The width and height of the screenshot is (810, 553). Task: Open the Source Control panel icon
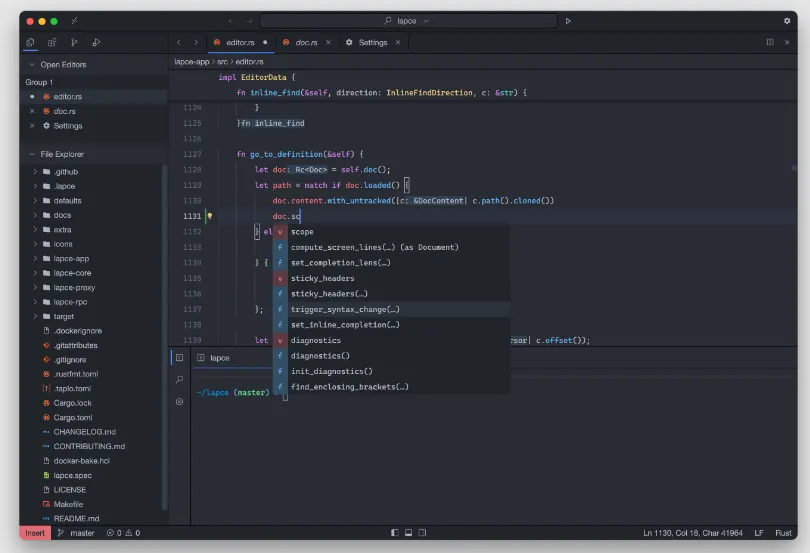point(74,42)
